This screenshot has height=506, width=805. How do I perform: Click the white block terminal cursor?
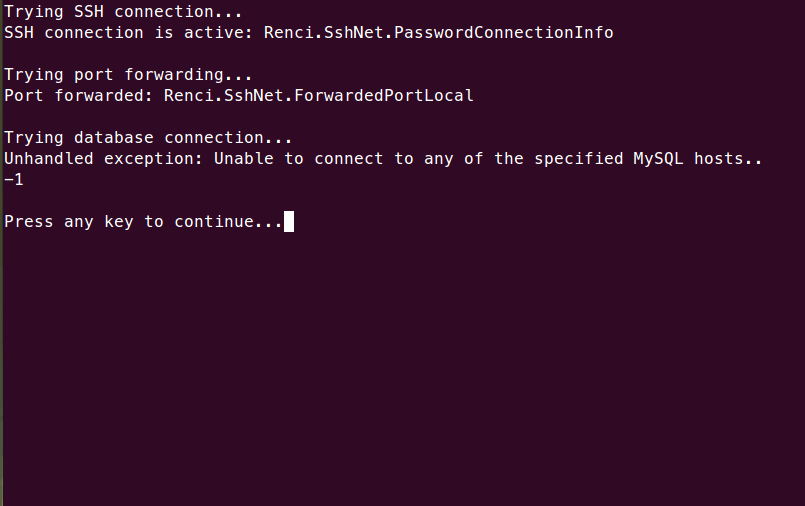tap(289, 221)
